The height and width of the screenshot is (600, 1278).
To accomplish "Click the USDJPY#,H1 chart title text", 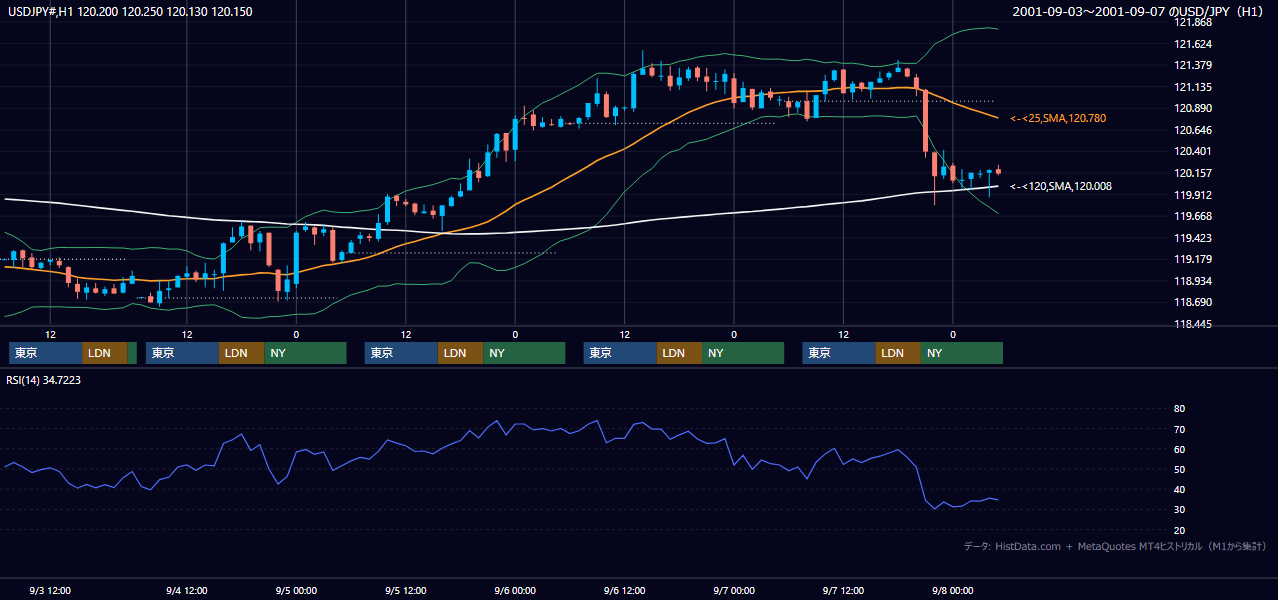I will point(128,11).
